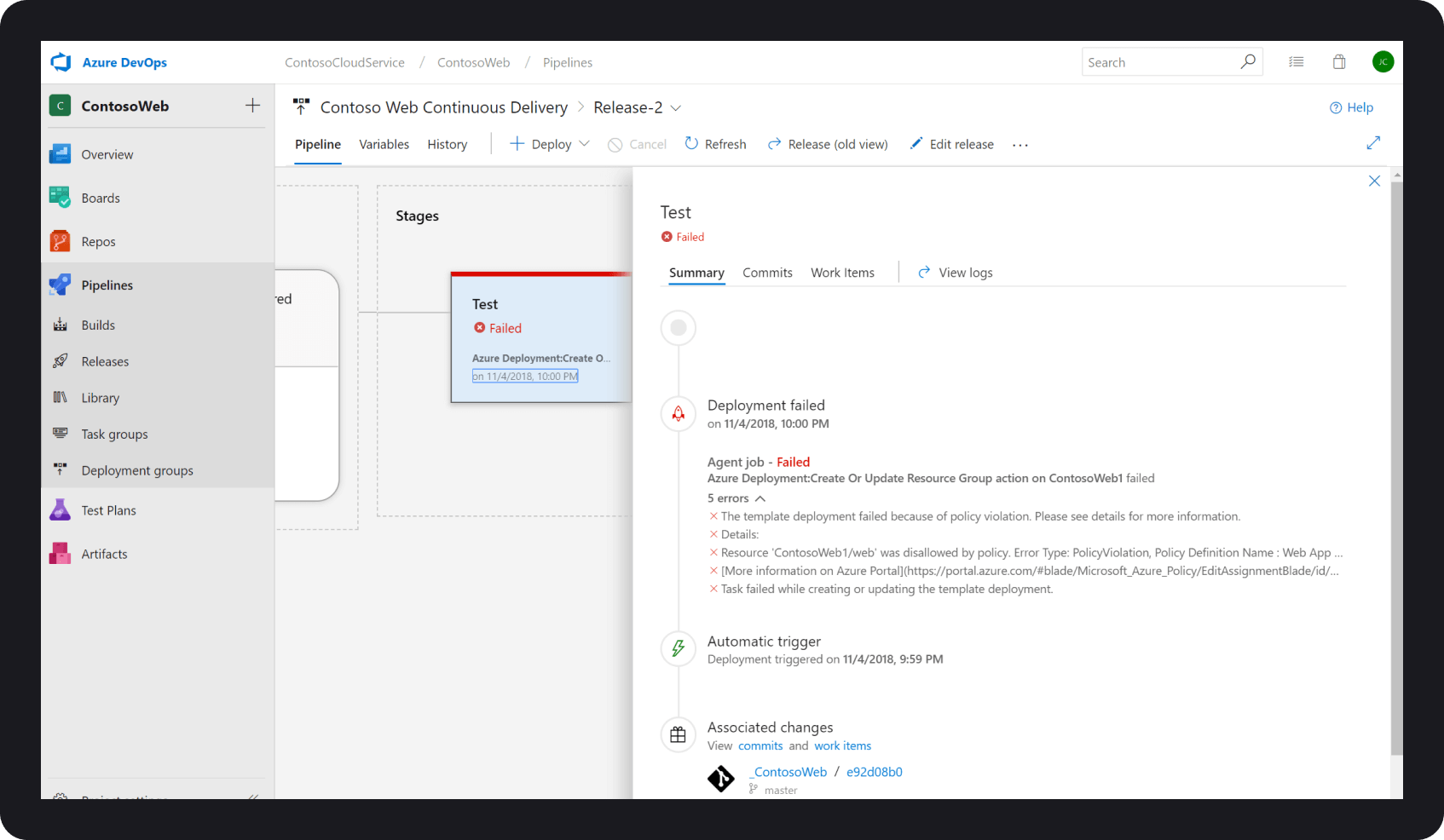Expand the Release-2 dropdown chevron
Viewport: 1444px width, 840px height.
click(x=676, y=108)
